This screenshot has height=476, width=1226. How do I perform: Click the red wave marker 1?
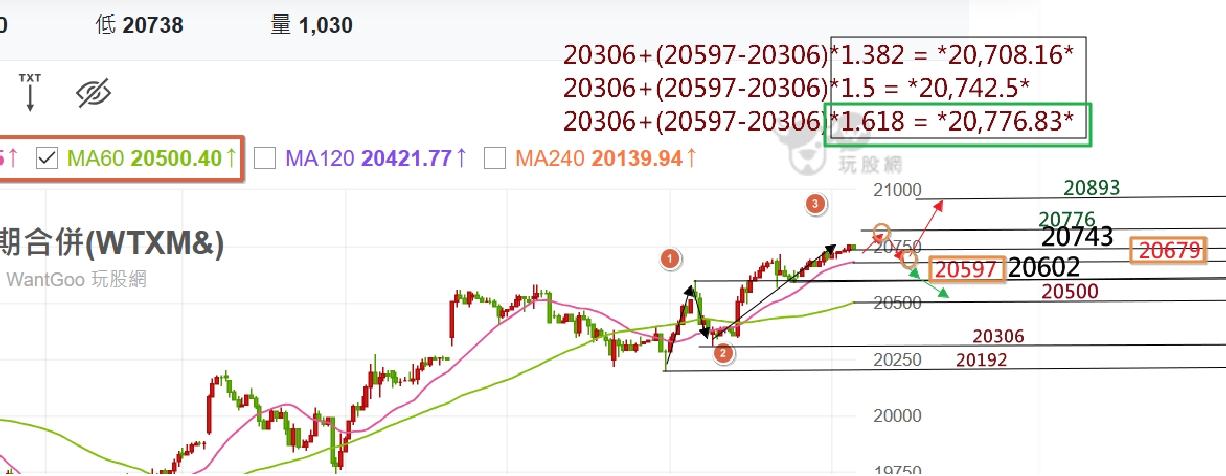[x=670, y=259]
